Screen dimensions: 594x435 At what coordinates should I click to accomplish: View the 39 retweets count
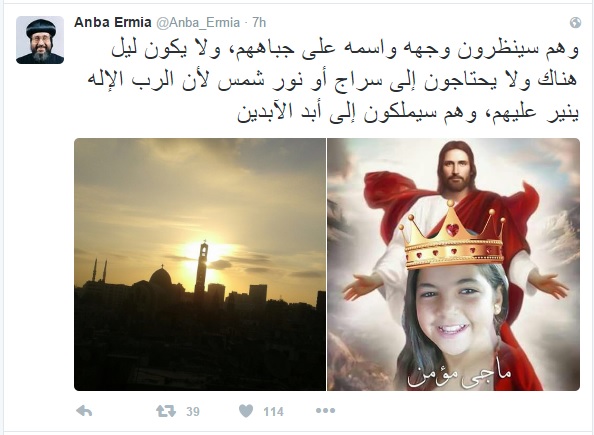pyautogui.click(x=193, y=412)
